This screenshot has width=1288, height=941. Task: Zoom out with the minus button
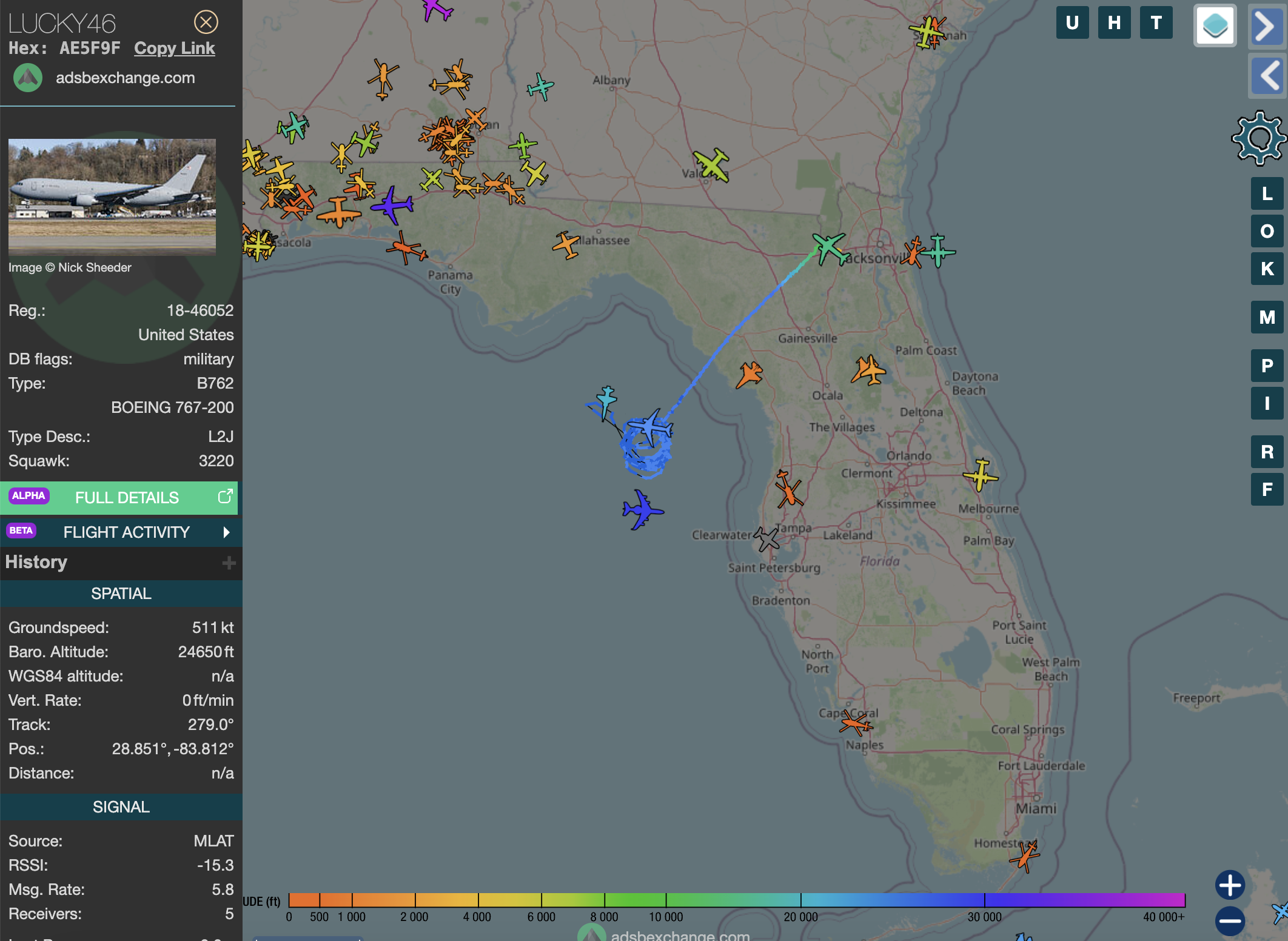point(1230,921)
